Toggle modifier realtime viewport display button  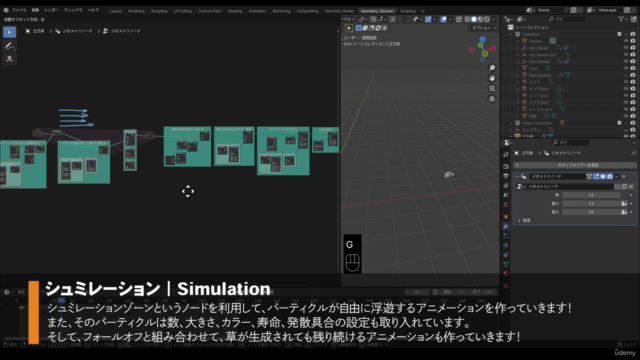tap(603, 176)
